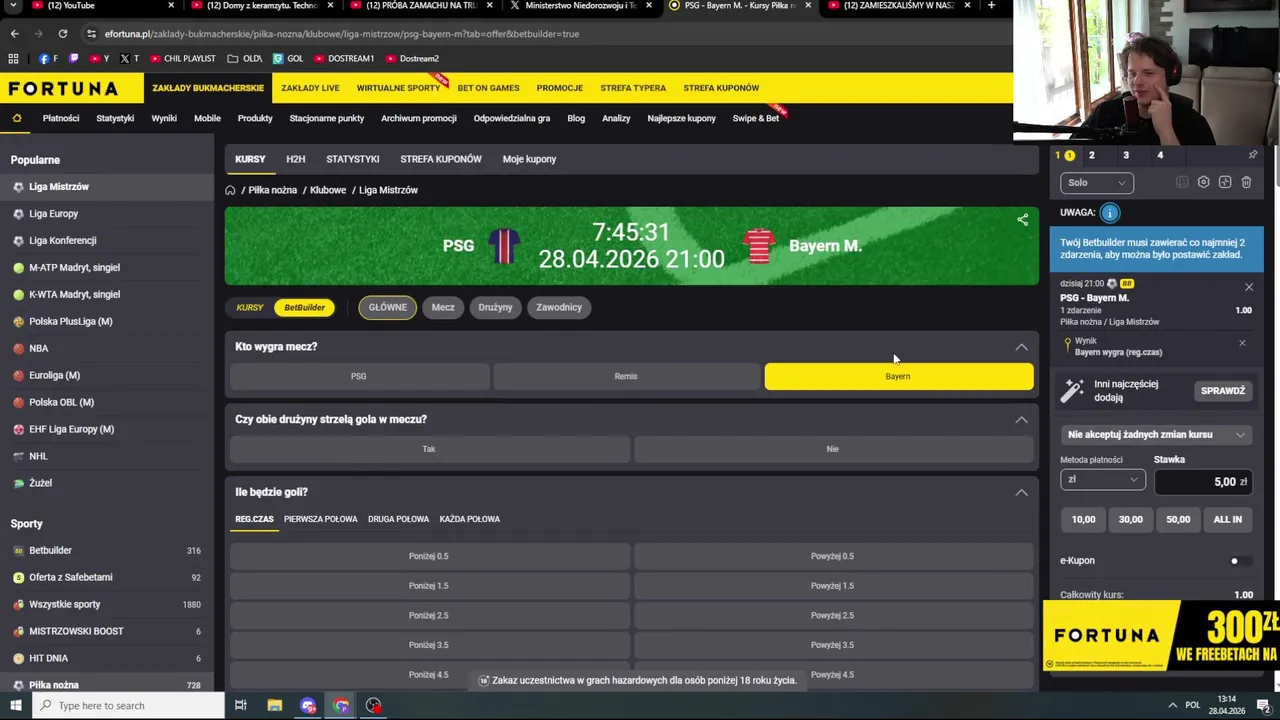
Task: Open File Explorer from taskbar
Action: (275, 705)
